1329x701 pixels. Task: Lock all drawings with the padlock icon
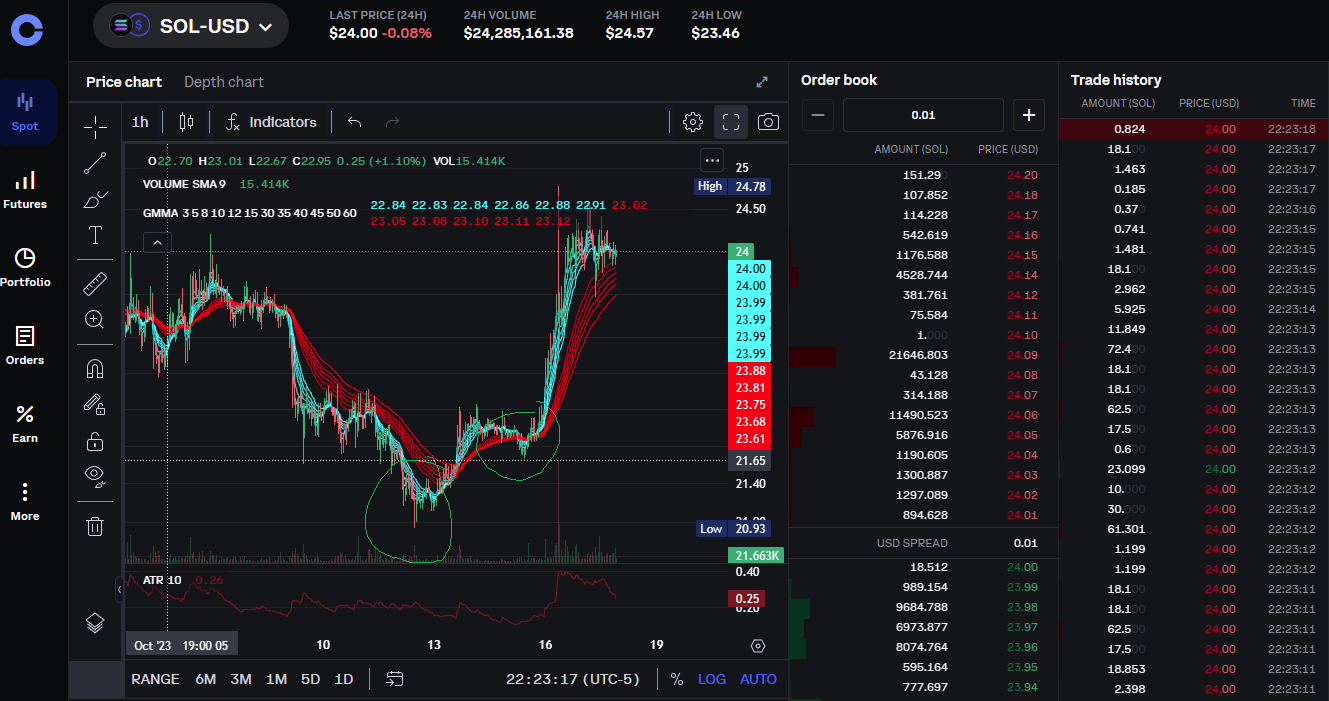[95, 440]
